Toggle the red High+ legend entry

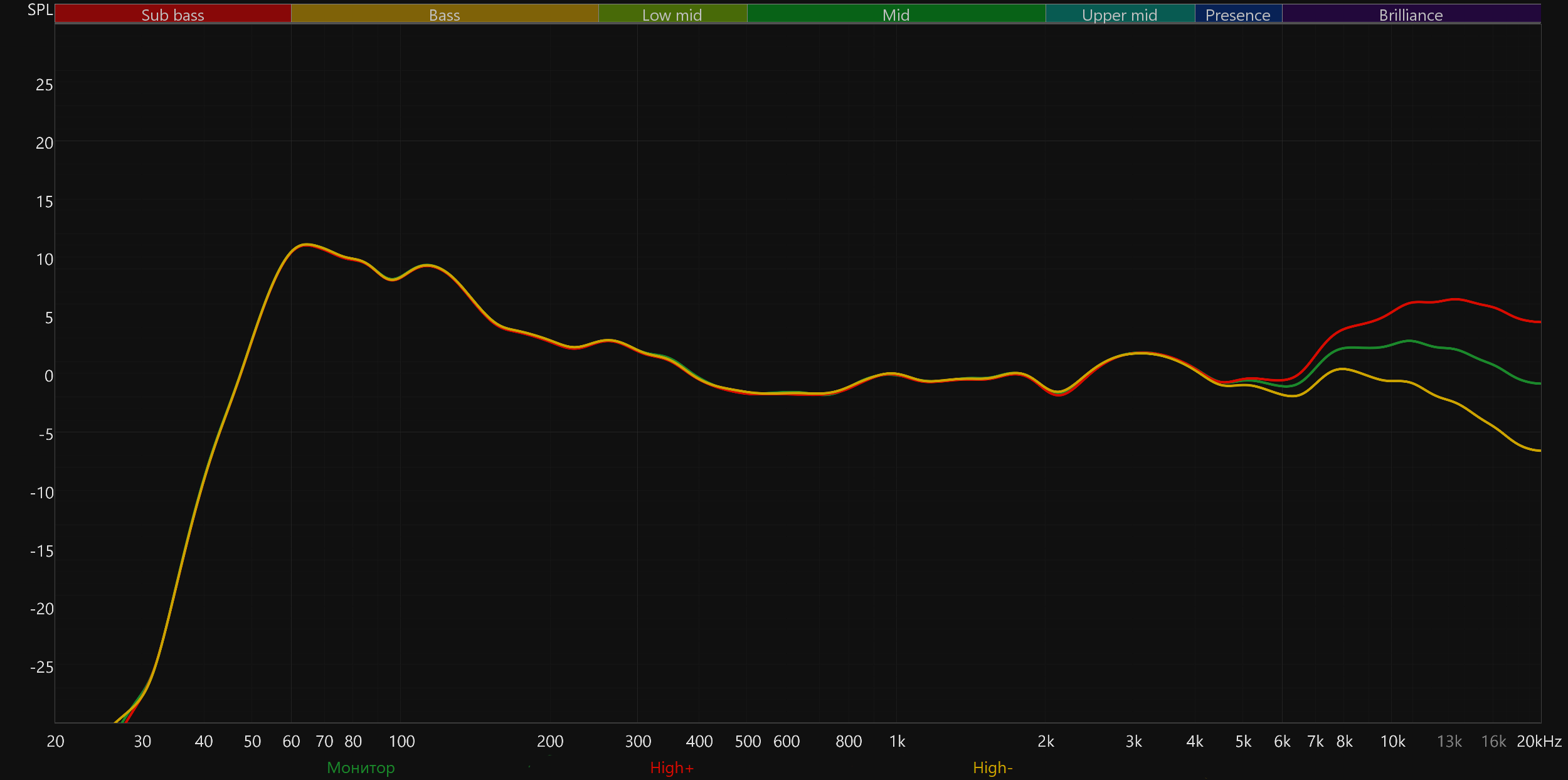(672, 767)
